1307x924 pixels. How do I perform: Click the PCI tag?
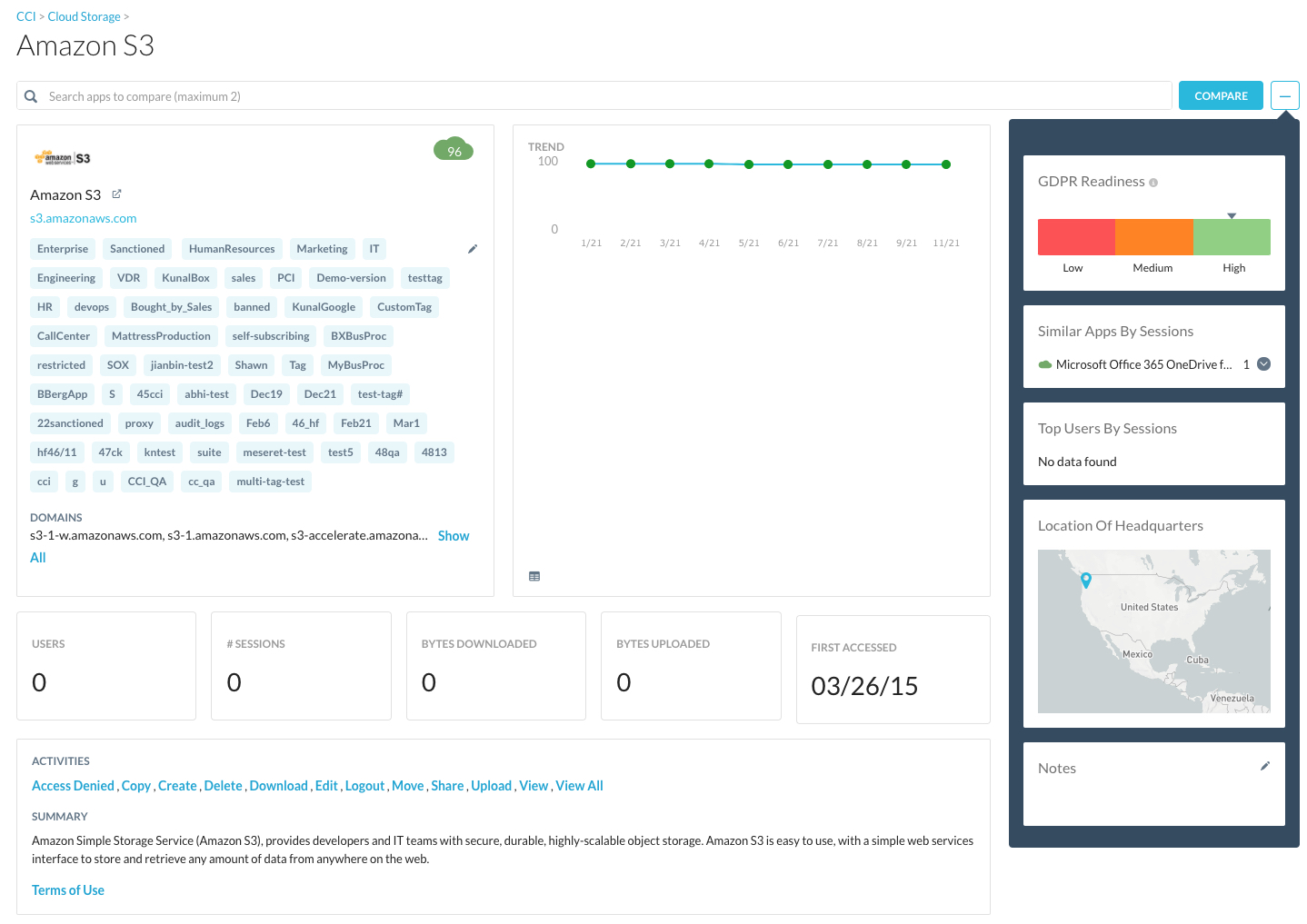[x=286, y=278]
